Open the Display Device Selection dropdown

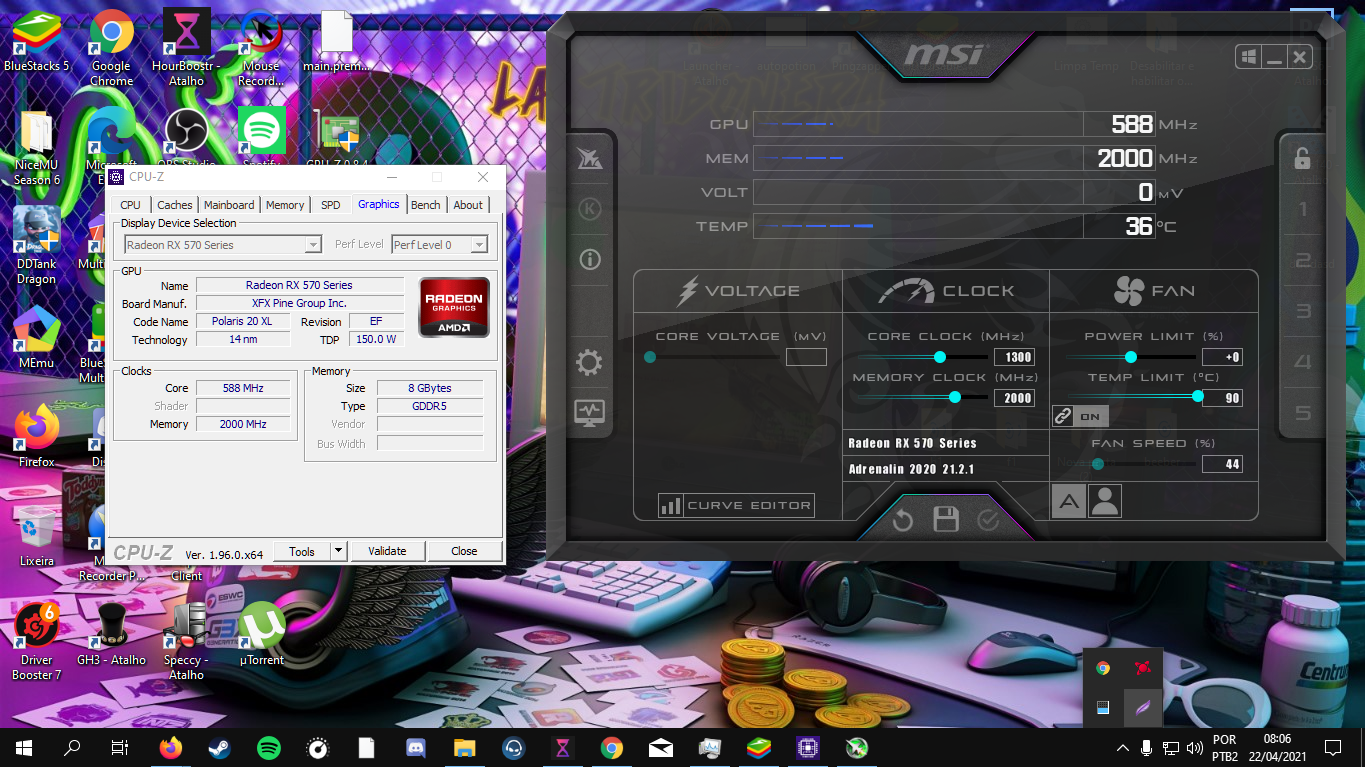(223, 245)
